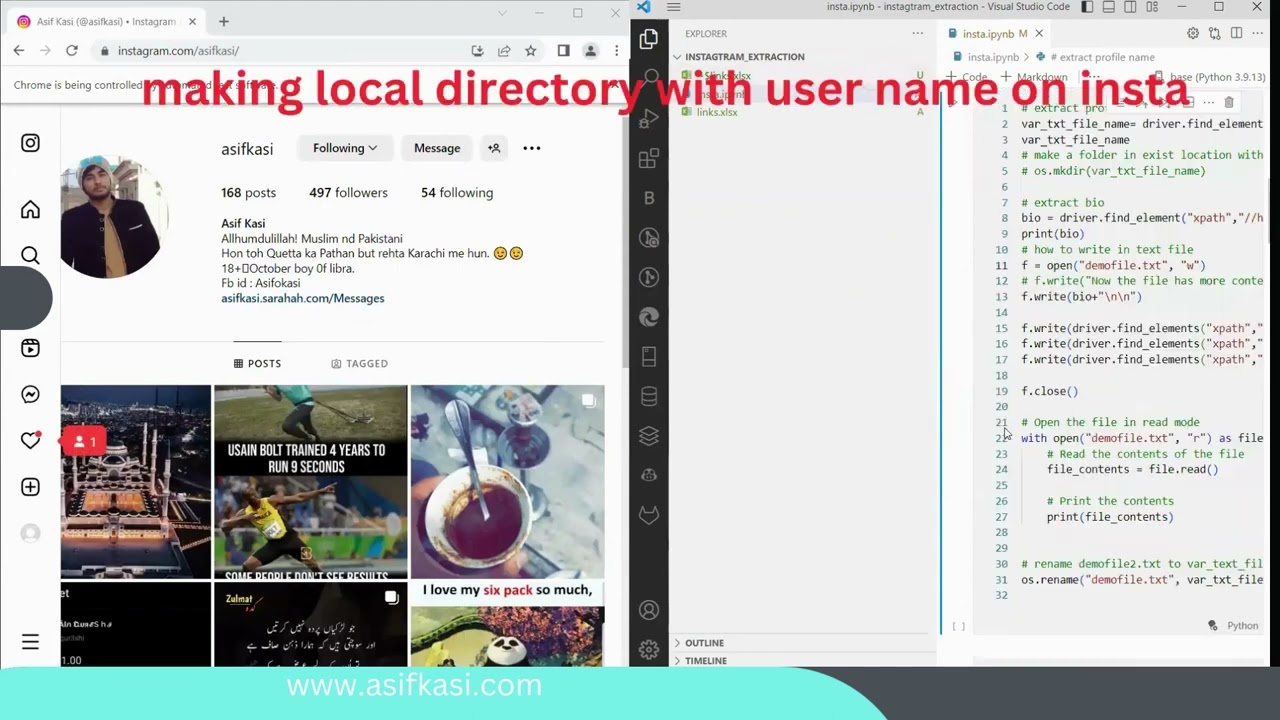The height and width of the screenshot is (720, 1280).
Task: Open Accounts icon in VS Code activity bar
Action: click(649, 610)
